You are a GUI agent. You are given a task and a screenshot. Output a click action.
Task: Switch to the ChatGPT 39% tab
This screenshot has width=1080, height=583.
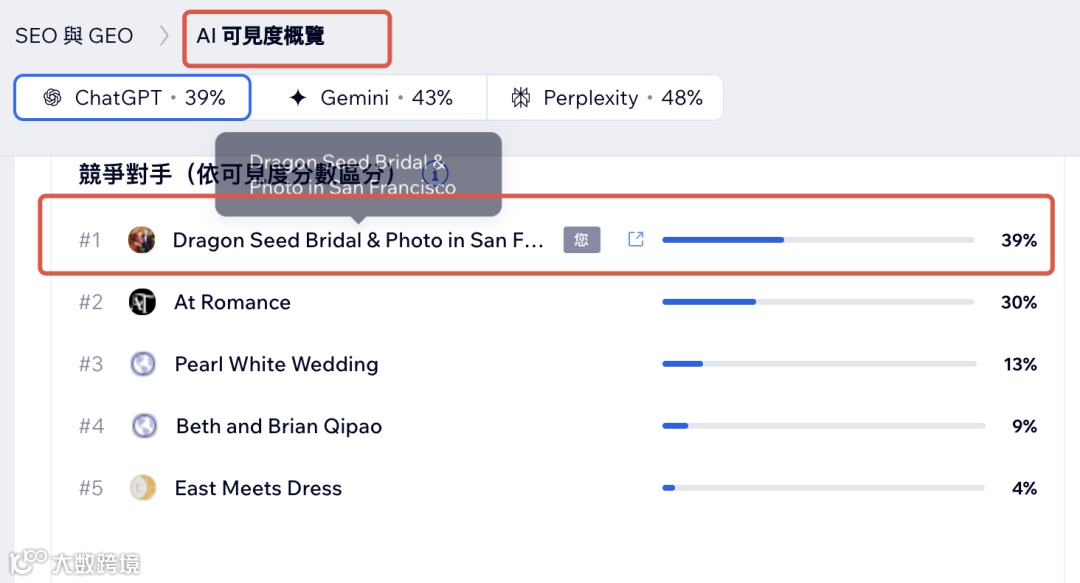tap(132, 98)
